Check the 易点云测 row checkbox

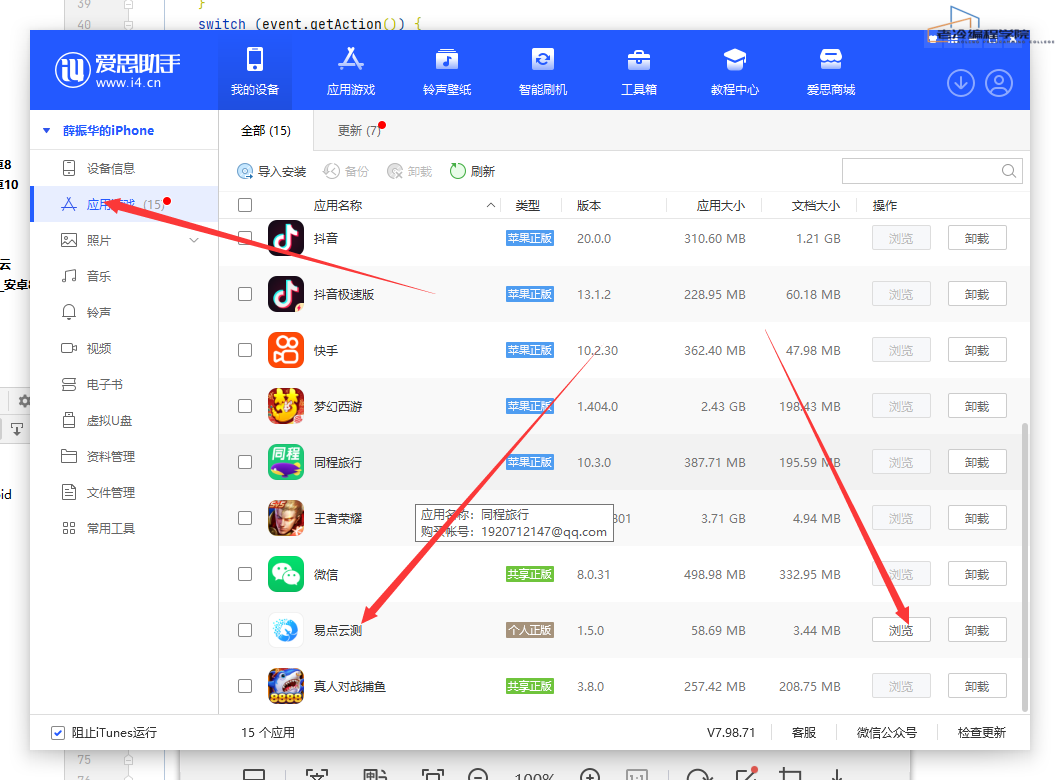(245, 631)
